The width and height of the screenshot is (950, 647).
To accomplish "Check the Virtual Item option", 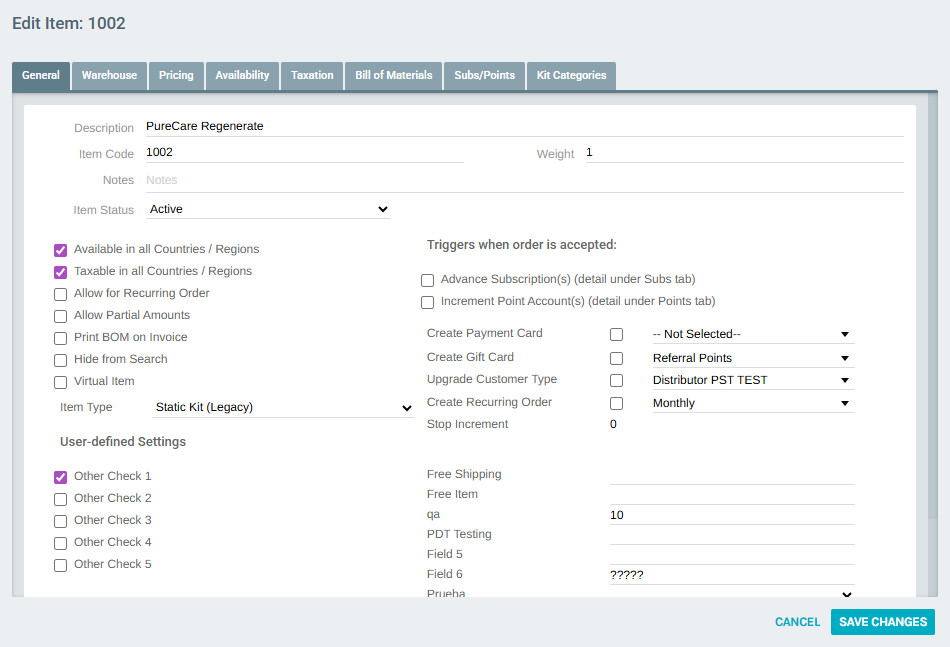I will 60,381.
